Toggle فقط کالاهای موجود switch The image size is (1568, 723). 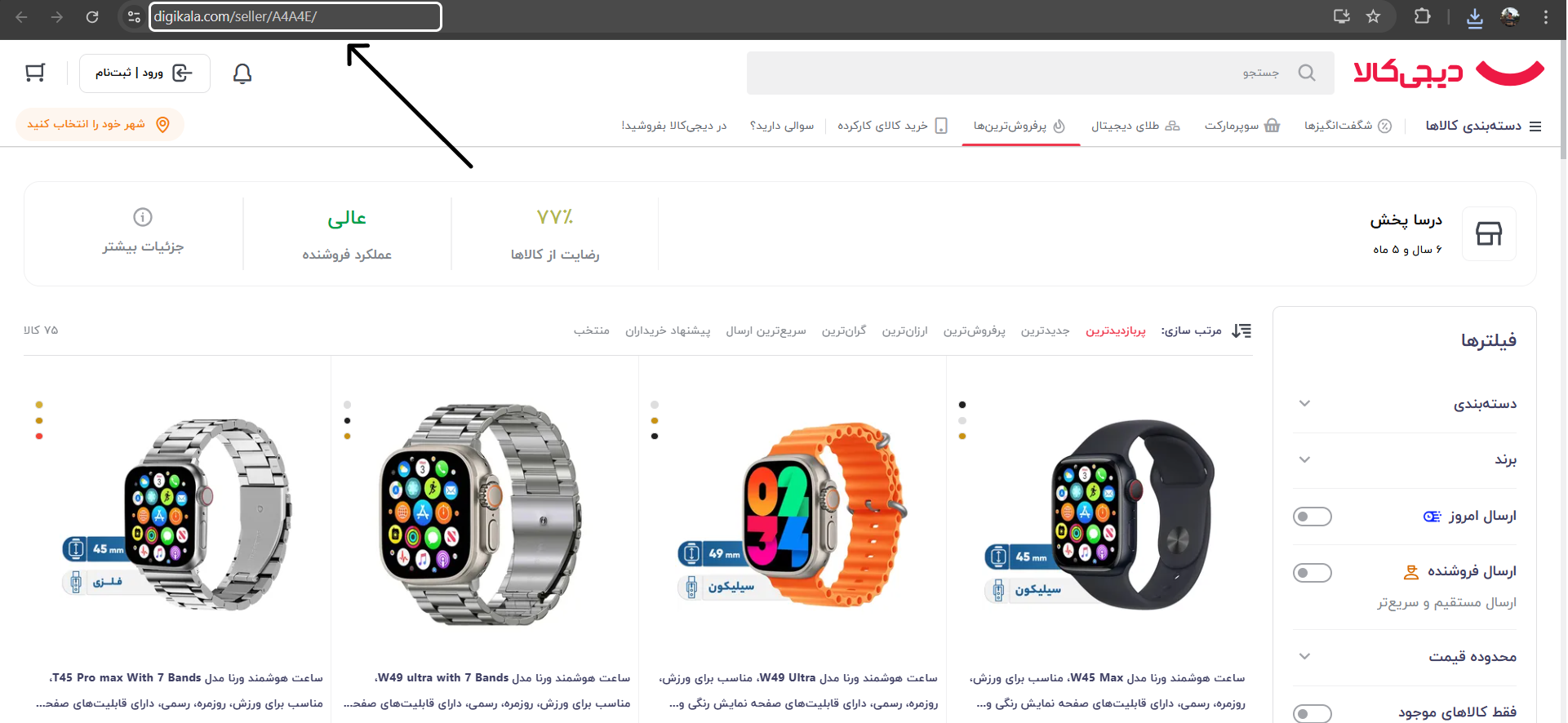coord(1313,713)
